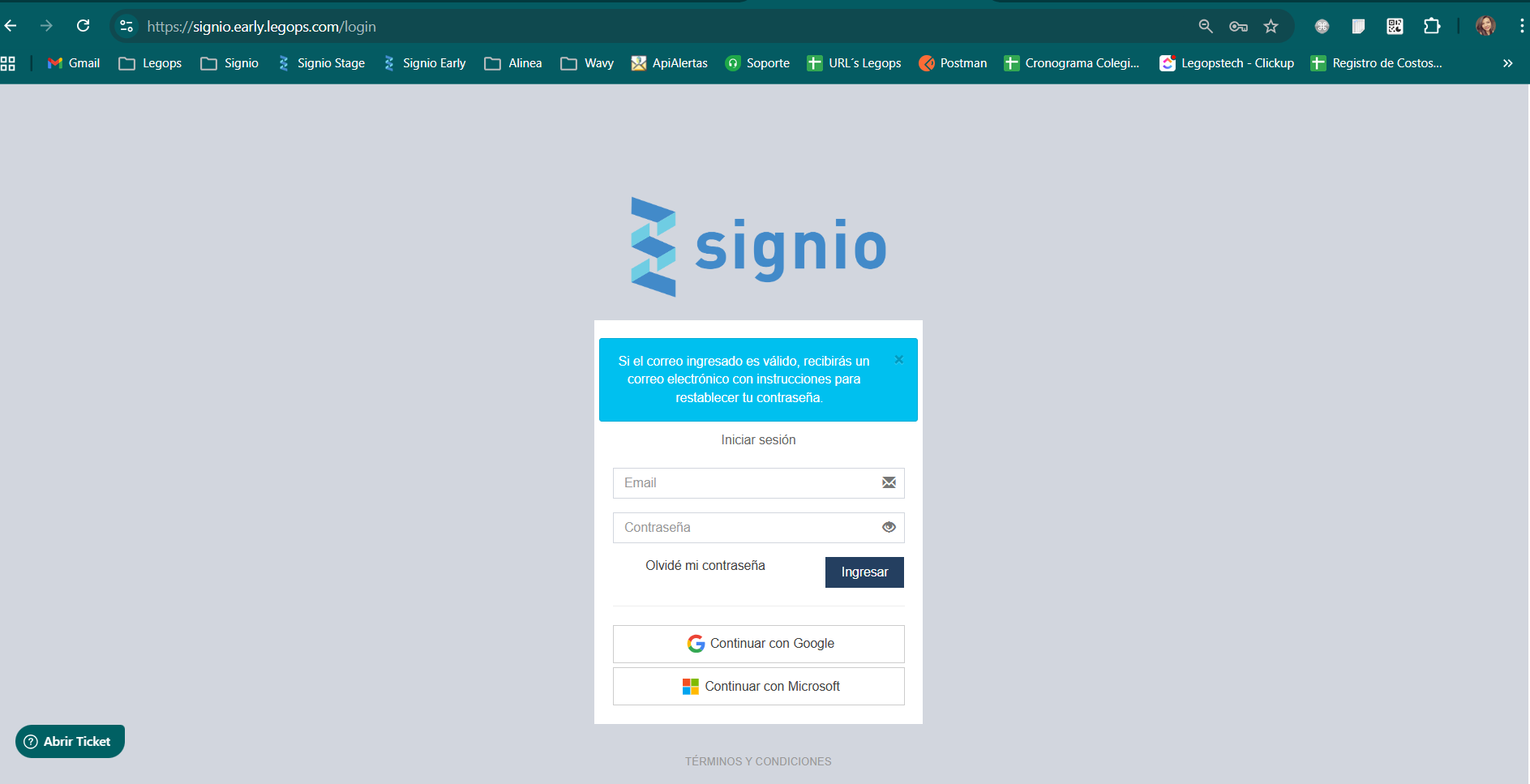
Task: Open the Wavy bookmark folder
Action: pos(587,63)
